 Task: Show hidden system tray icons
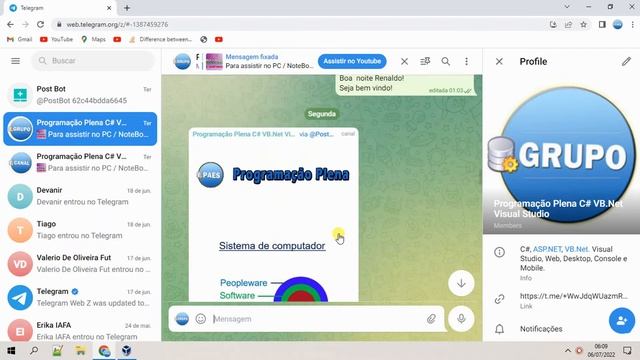point(568,351)
